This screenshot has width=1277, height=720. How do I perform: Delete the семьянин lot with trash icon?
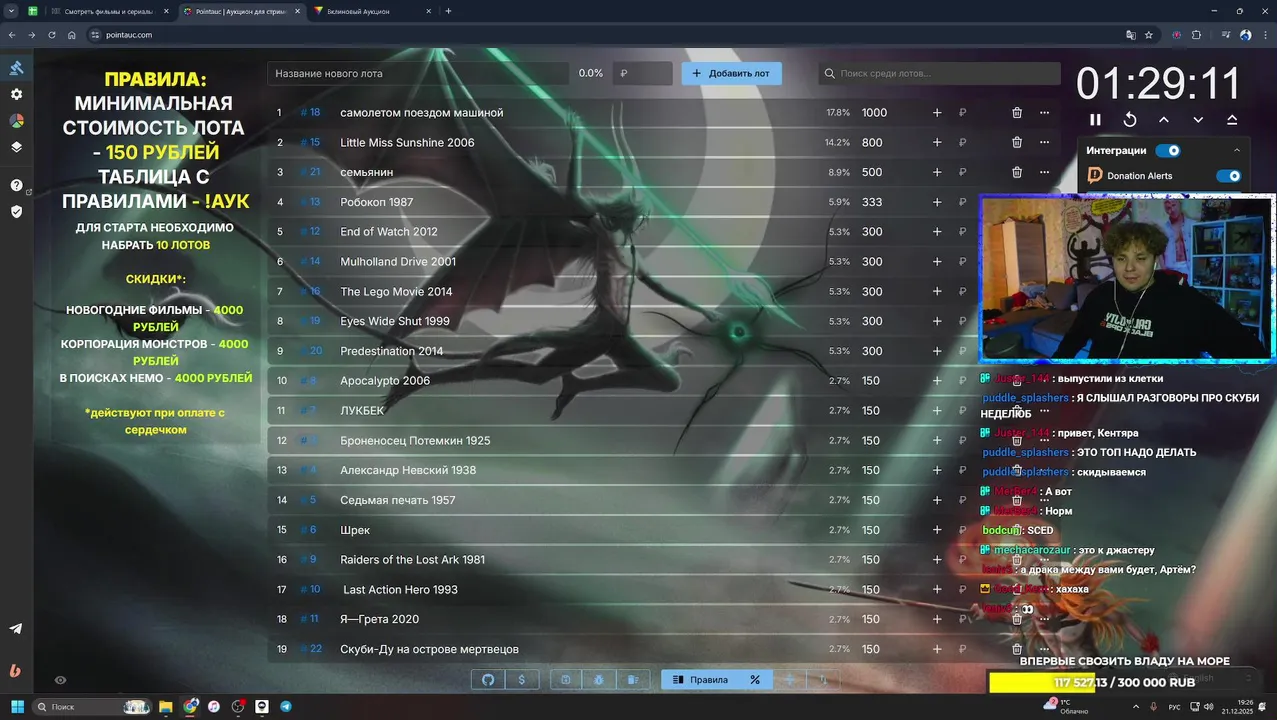[x=1017, y=172]
